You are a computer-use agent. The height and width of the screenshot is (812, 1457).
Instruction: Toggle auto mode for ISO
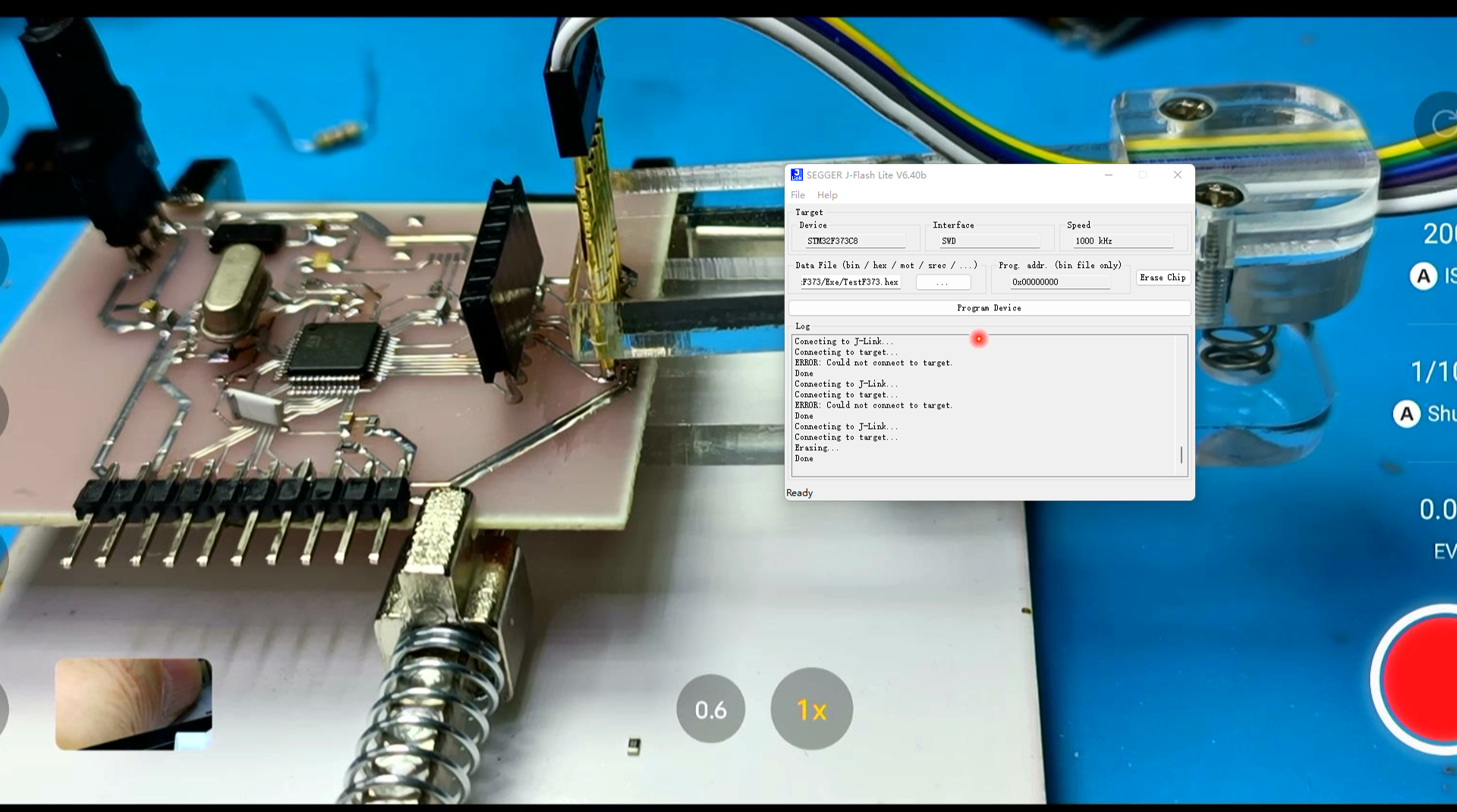pos(1424,276)
